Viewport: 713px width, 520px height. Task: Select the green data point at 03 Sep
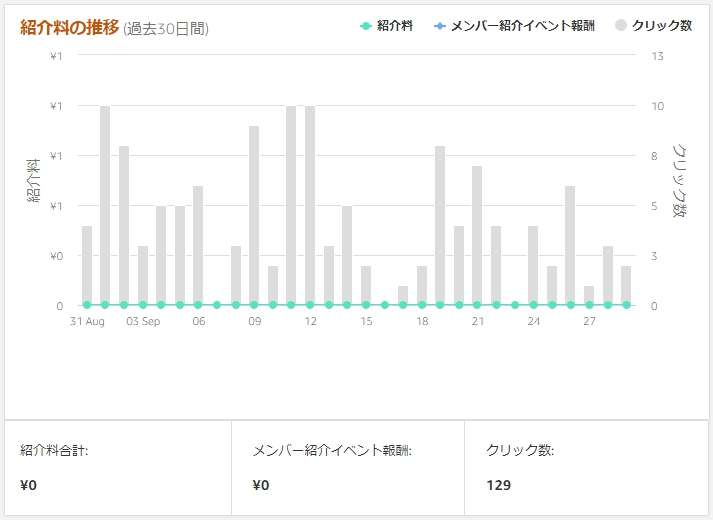pyautogui.click(x=143, y=305)
